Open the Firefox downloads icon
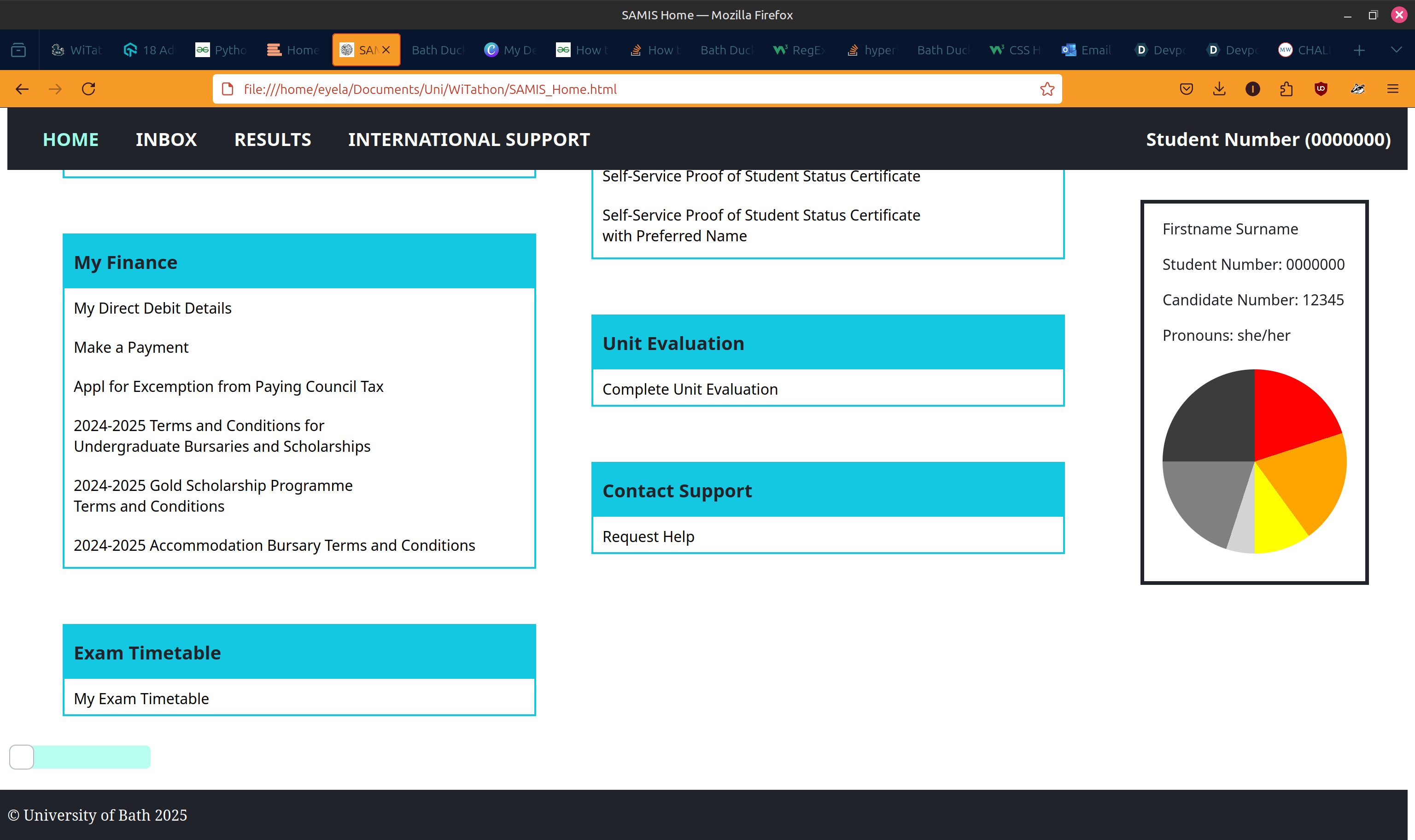Image resolution: width=1415 pixels, height=840 pixels. (x=1219, y=89)
